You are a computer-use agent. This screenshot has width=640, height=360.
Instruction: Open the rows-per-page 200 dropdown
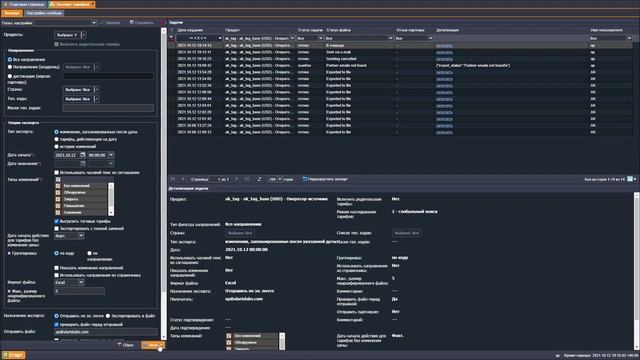click(280, 179)
